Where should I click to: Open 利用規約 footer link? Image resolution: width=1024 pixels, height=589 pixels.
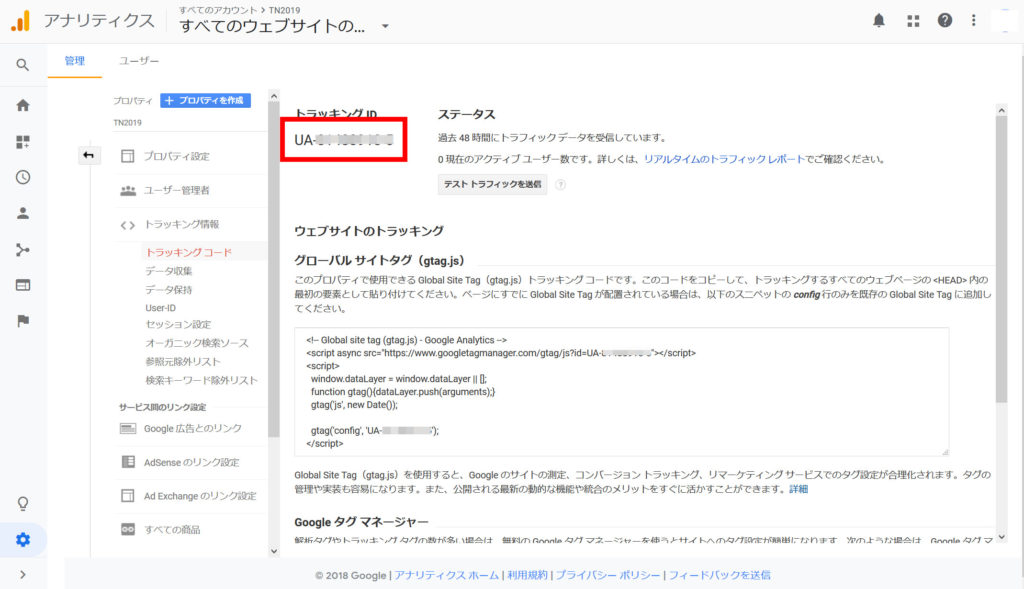pyautogui.click(x=527, y=575)
